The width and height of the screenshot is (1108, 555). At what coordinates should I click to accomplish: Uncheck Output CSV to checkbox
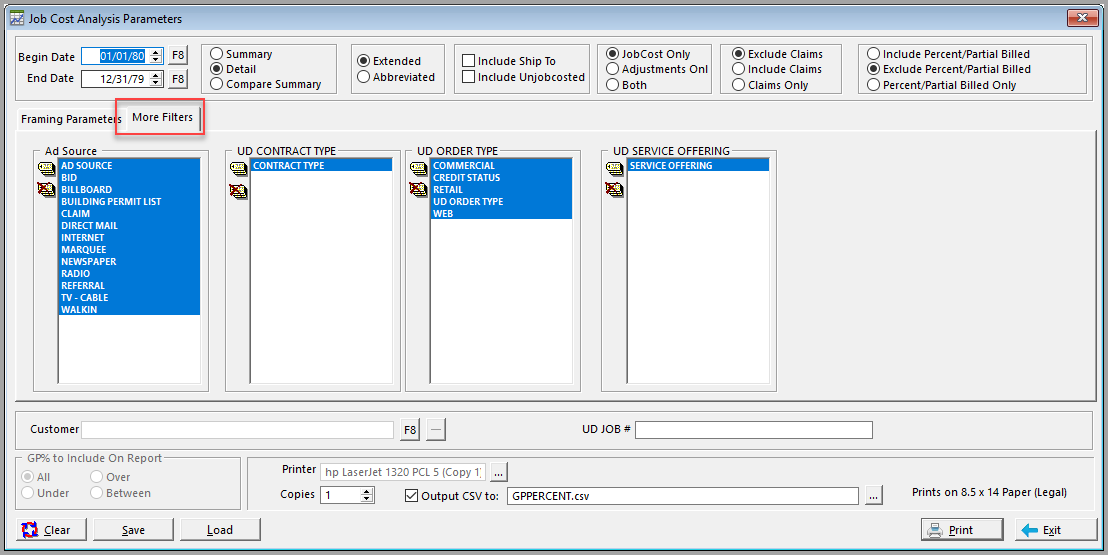click(x=411, y=496)
